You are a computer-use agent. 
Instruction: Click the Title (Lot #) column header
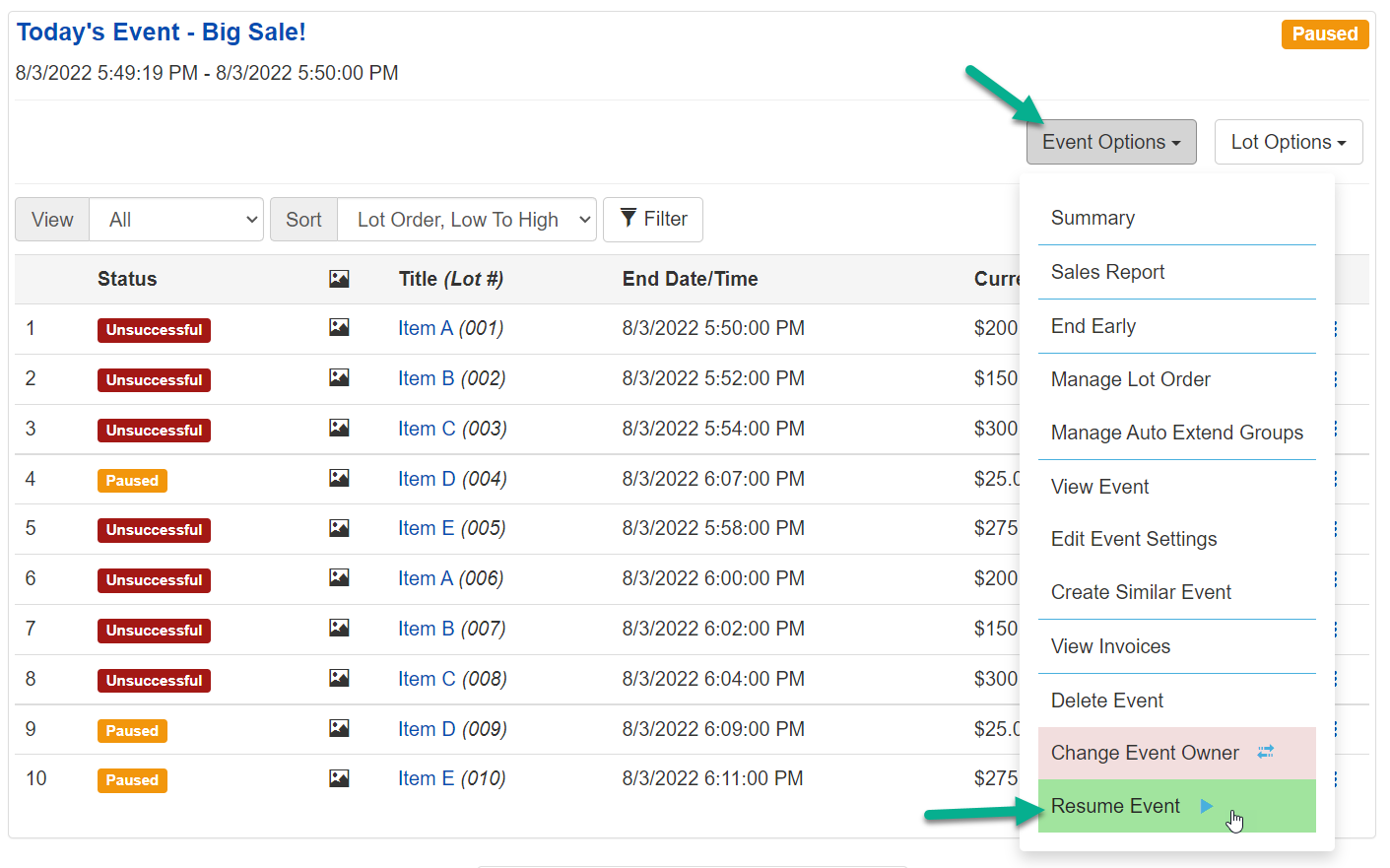click(x=451, y=279)
